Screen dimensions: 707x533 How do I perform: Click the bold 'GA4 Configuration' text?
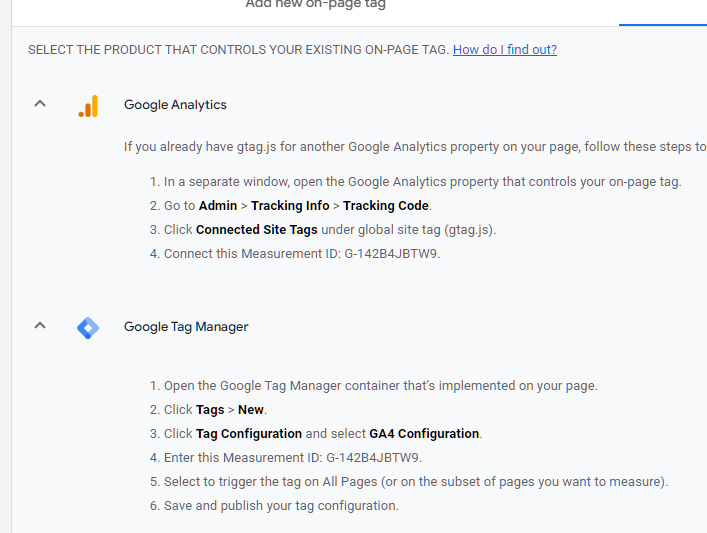[424, 434]
